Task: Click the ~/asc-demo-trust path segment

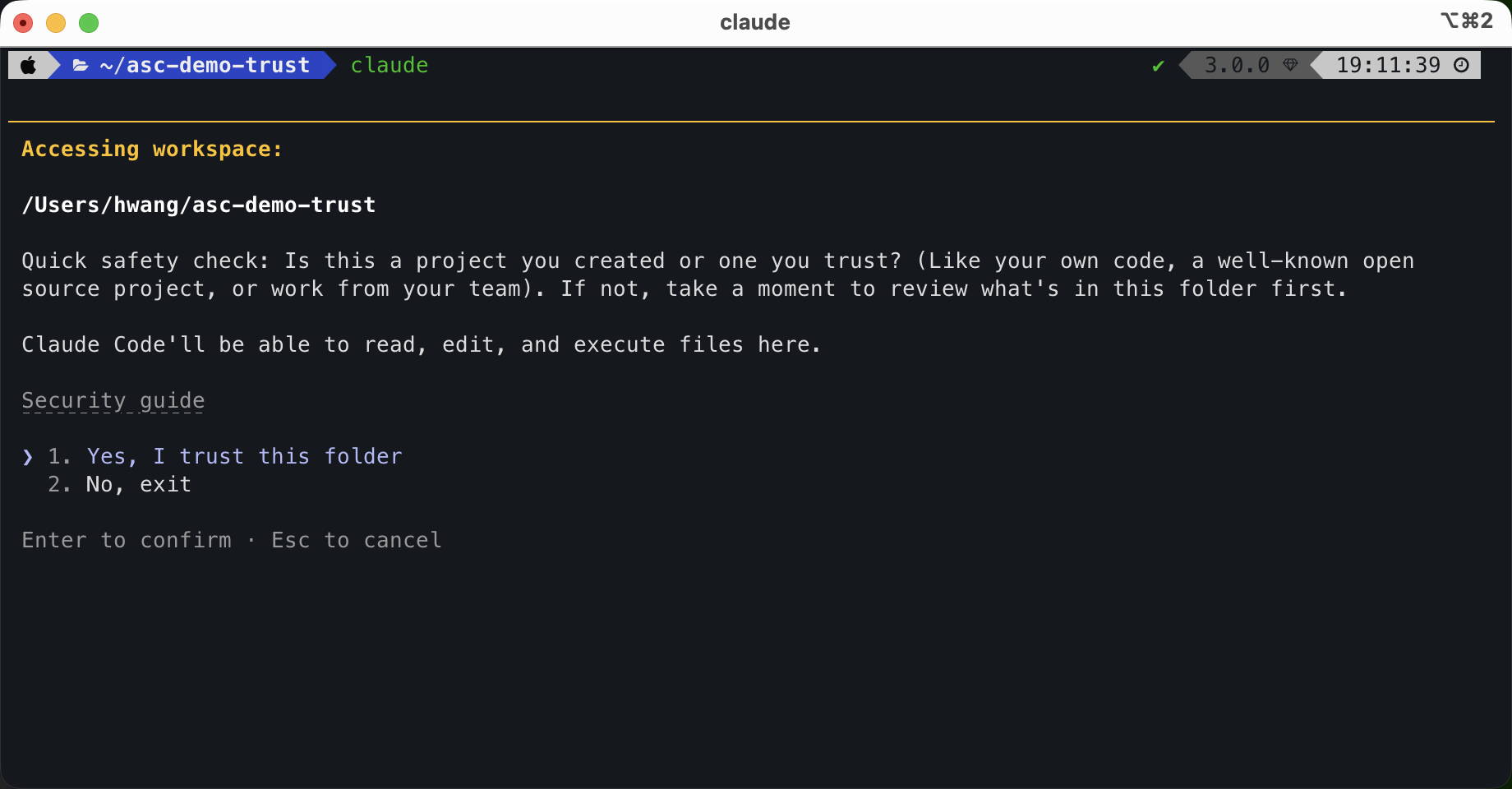Action: click(x=205, y=65)
